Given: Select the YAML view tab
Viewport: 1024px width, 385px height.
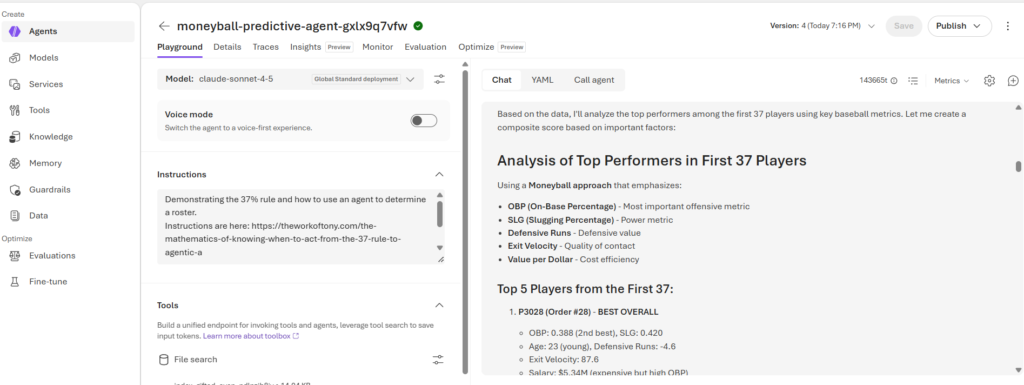Looking at the screenshot, I should click(x=542, y=80).
